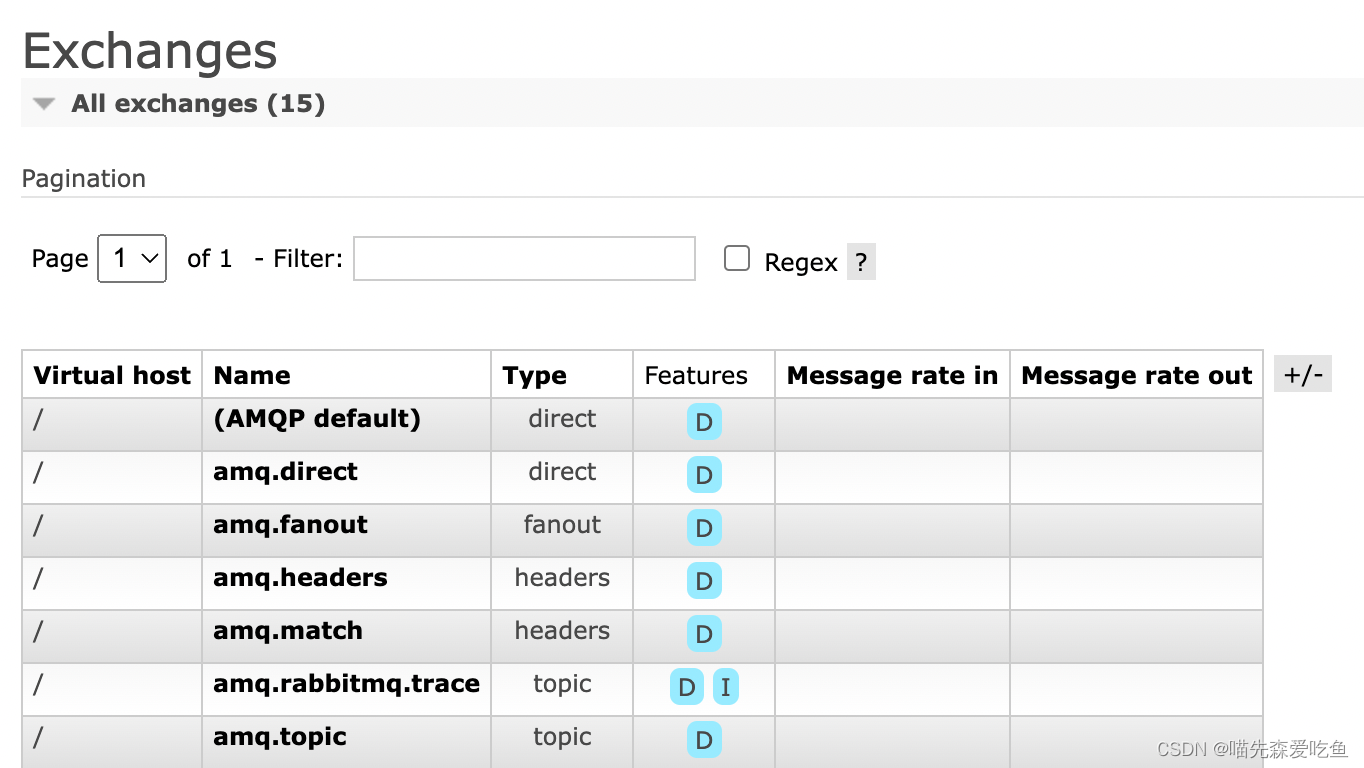Viewport: 1364px width, 768px height.
Task: Click the D badge for amq.match
Action: [704, 634]
